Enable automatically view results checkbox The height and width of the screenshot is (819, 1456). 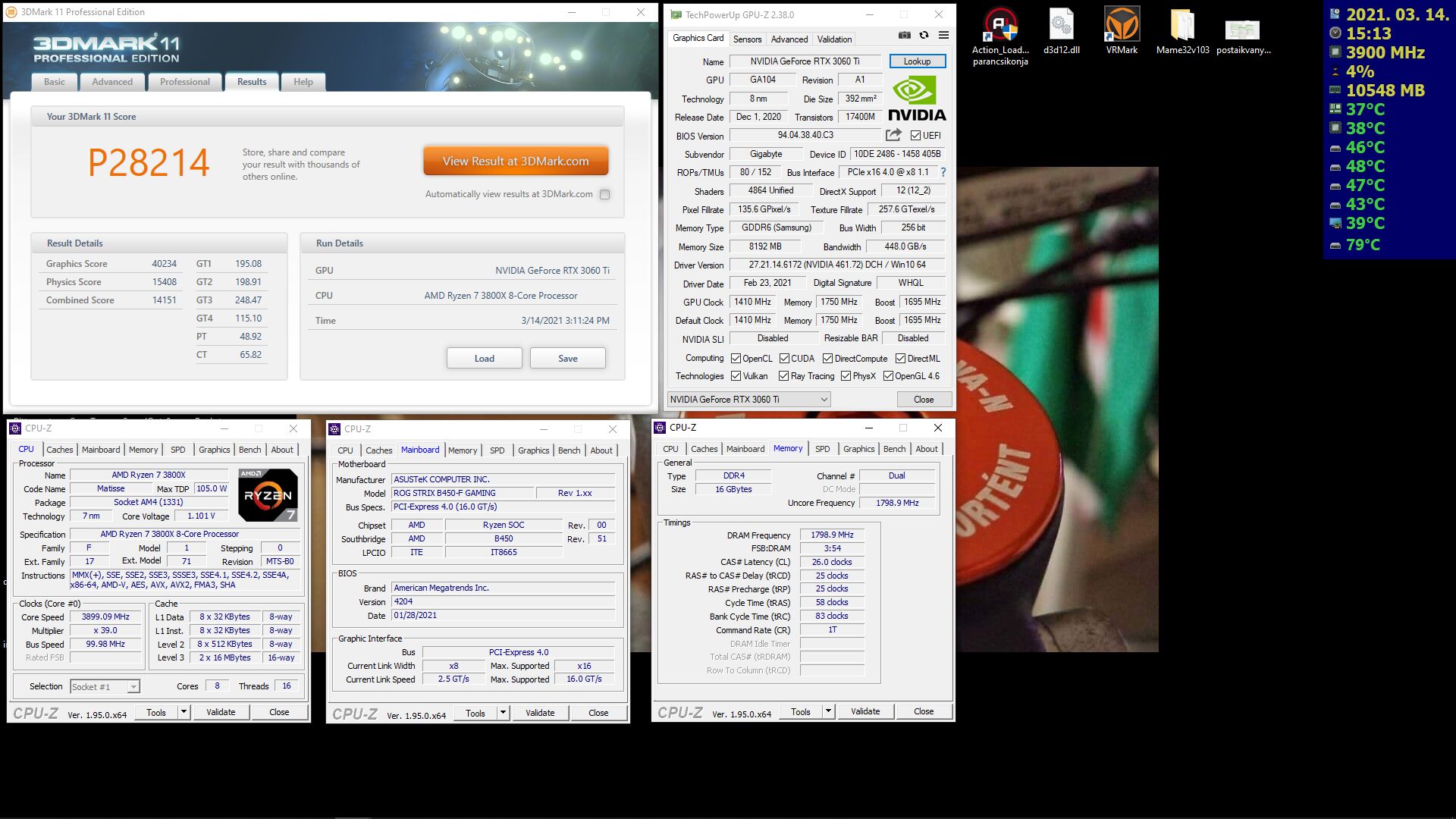[604, 195]
